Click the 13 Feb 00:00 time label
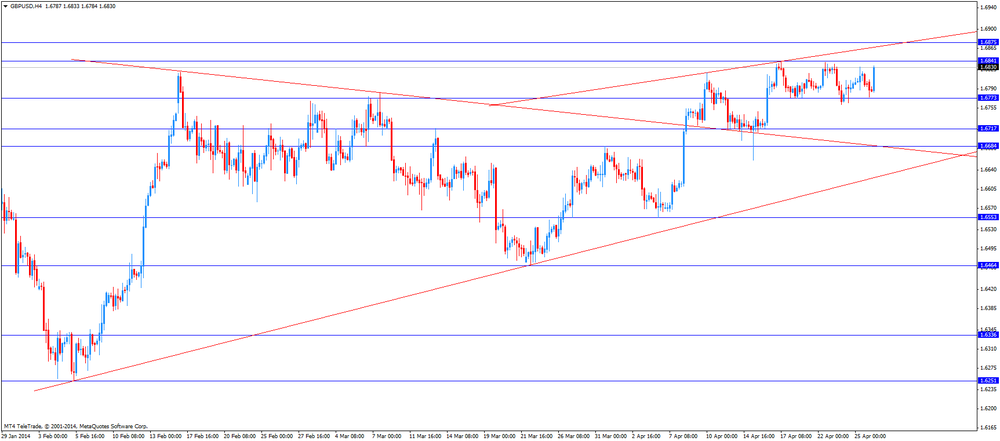The height and width of the screenshot is (441, 1000). [166, 437]
